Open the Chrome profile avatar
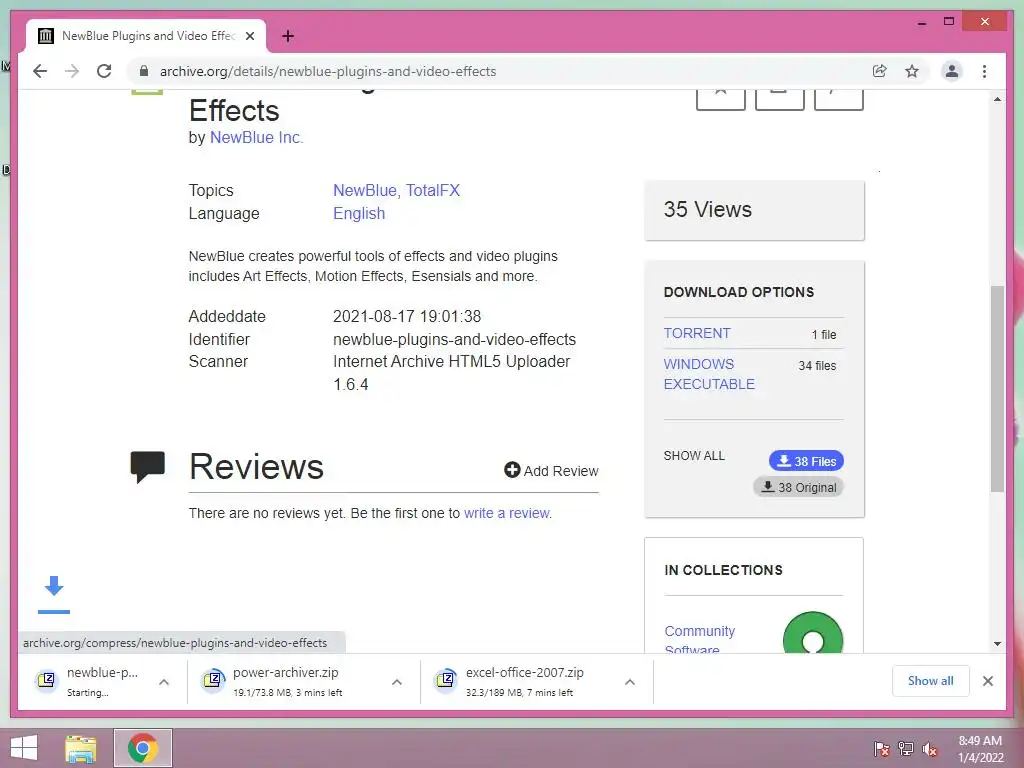Viewport: 1024px width, 768px height. (x=952, y=71)
